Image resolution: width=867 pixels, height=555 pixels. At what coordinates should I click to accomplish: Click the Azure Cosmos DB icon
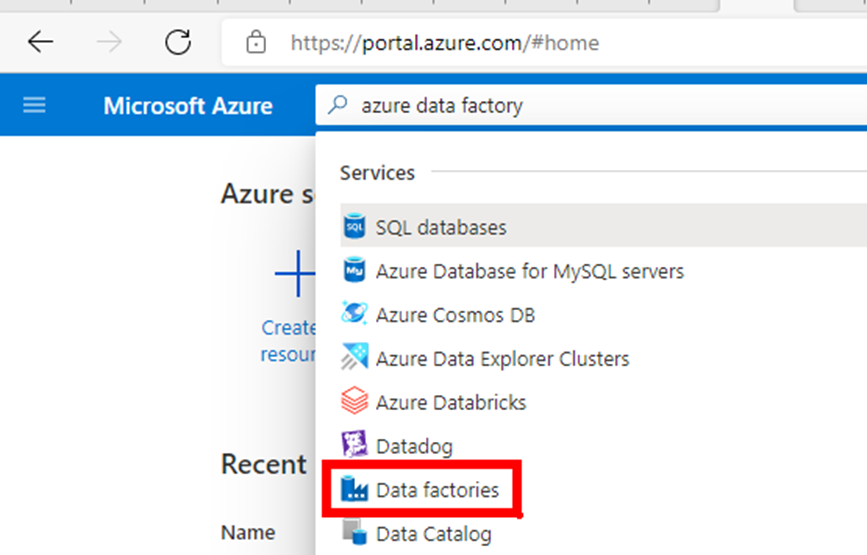click(x=354, y=314)
